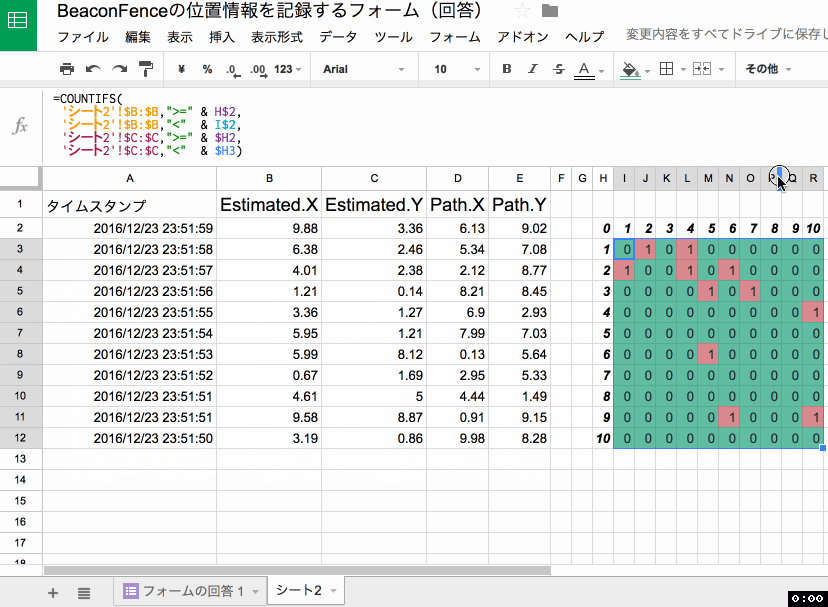Undo the last action

[x=93, y=69]
